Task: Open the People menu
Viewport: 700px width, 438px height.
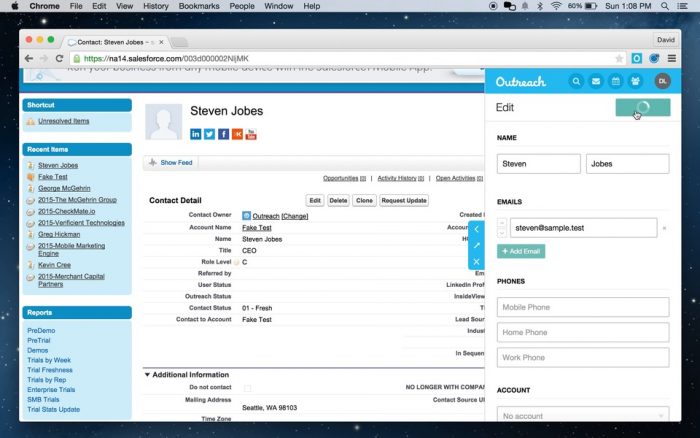Action: [242, 6]
